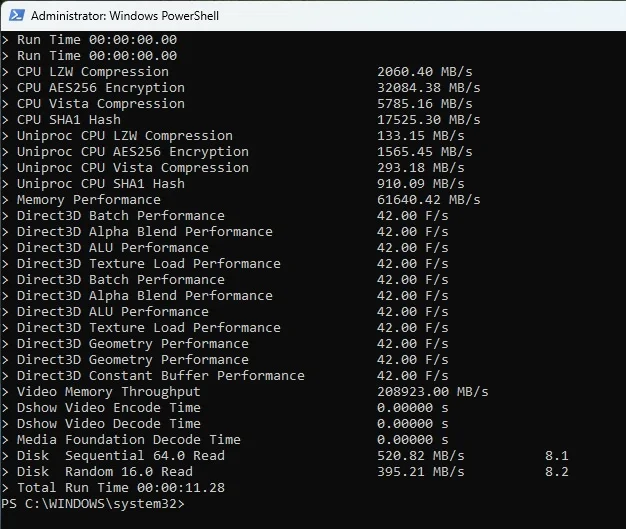Click the Video Memory Throughput line
The height and width of the screenshot is (529, 626).
pos(245,392)
